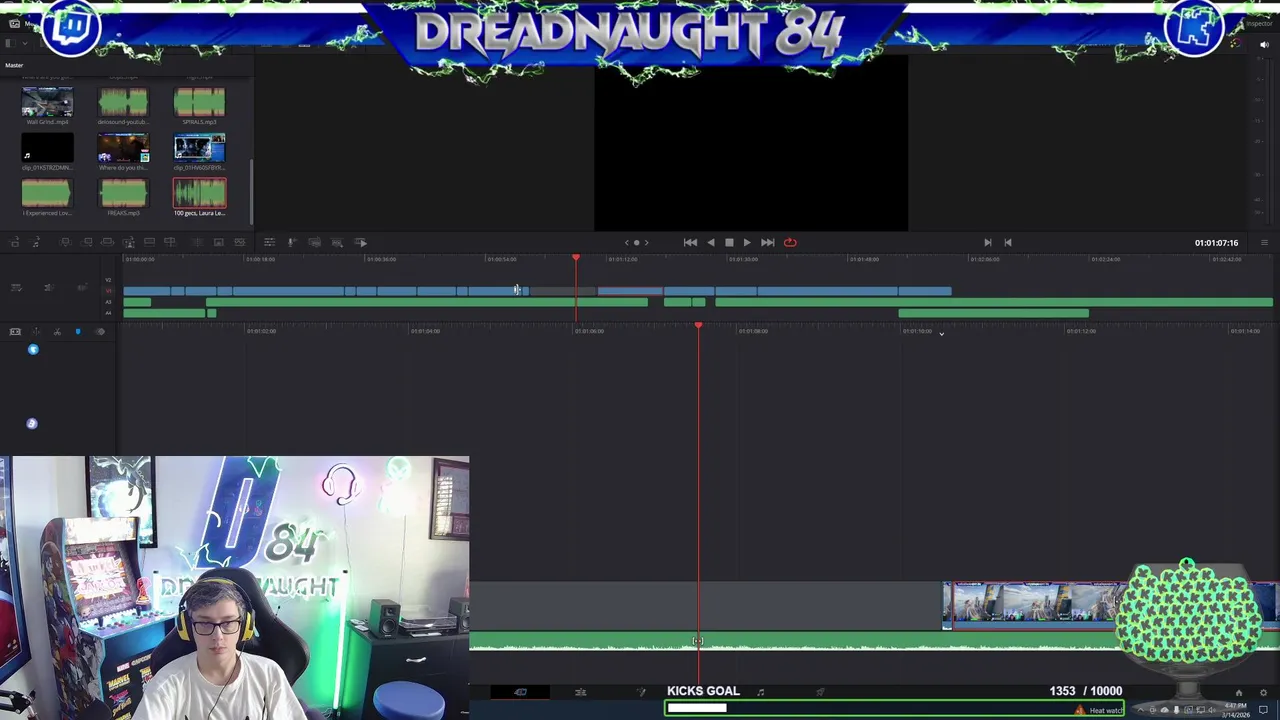Expand the chevron on lower timeline ruler
This screenshot has height=720, width=1280.
pyautogui.click(x=941, y=334)
